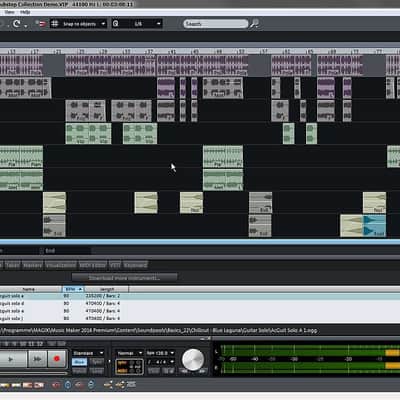Sort list by the BPM column

click(x=73, y=289)
